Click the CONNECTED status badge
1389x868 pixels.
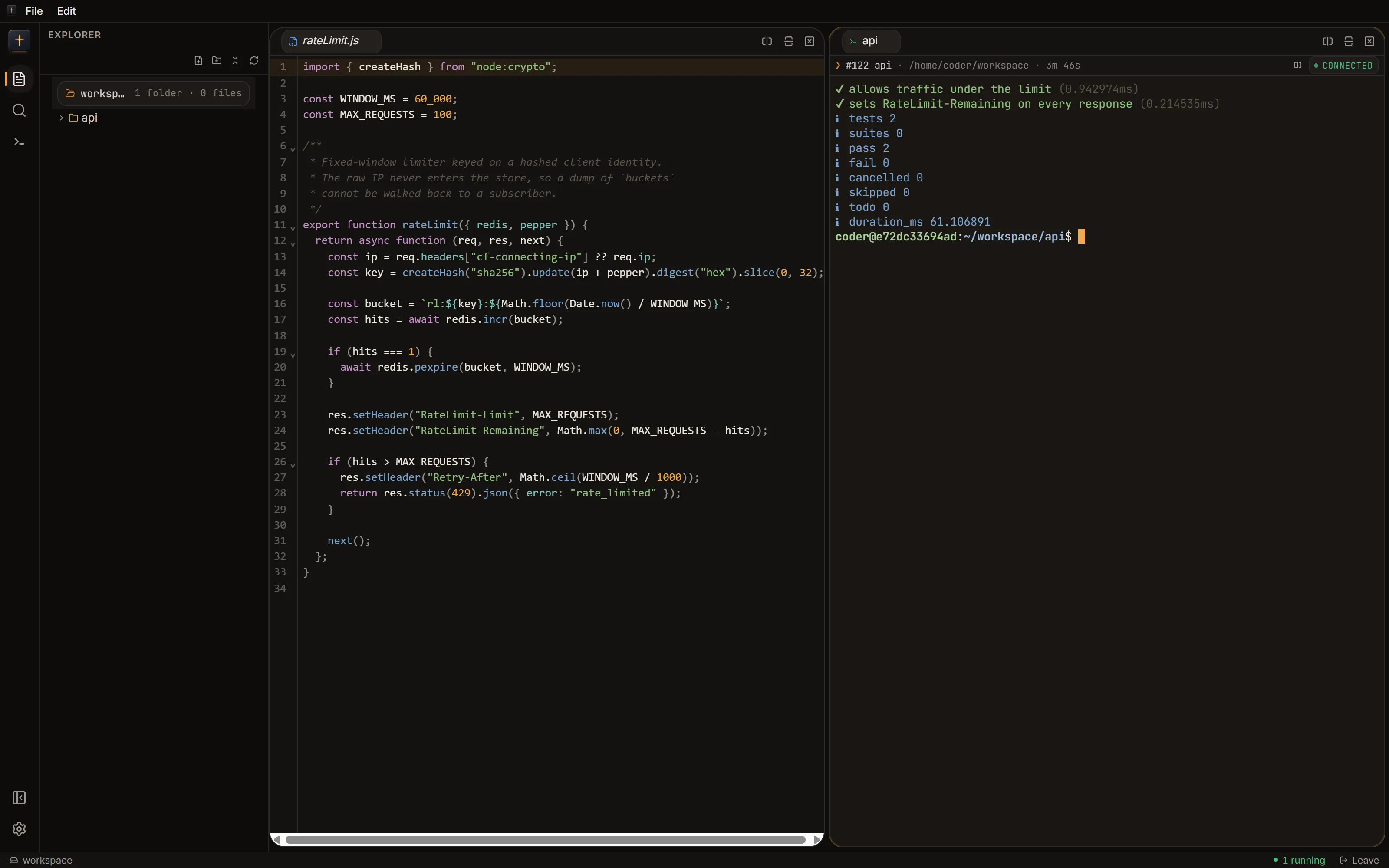1344,66
